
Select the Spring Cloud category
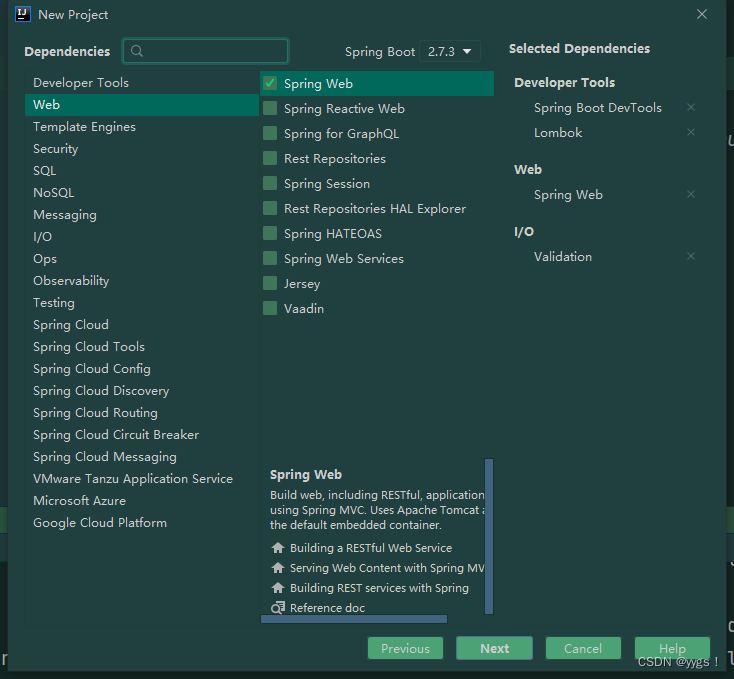[142, 325]
